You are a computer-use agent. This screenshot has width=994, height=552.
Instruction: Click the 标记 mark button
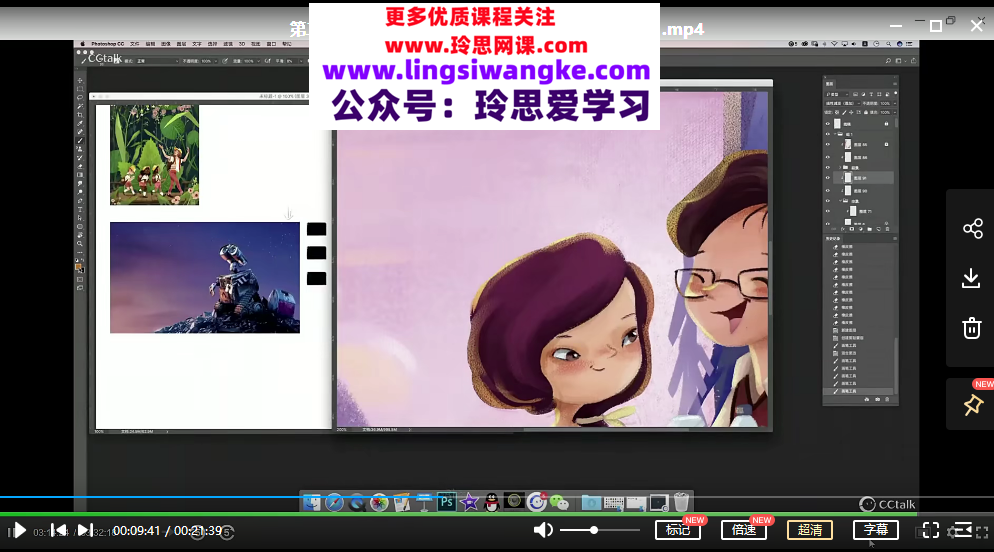point(677,530)
